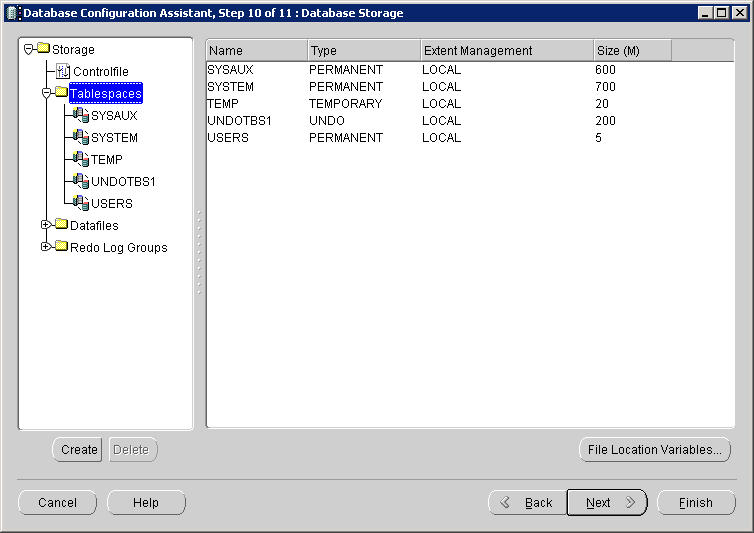Click LOCAL in the SYSTEM row

point(441,87)
